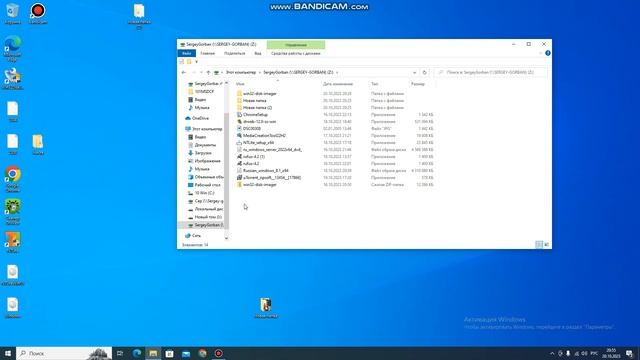Go up one folder level arrow
Screen dimensions: 640x360
tap(208, 72)
